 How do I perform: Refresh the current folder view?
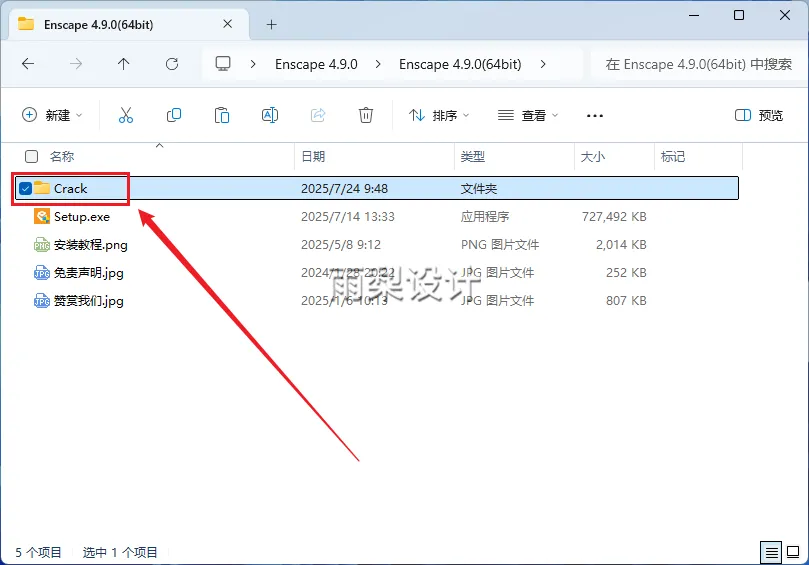[172, 64]
